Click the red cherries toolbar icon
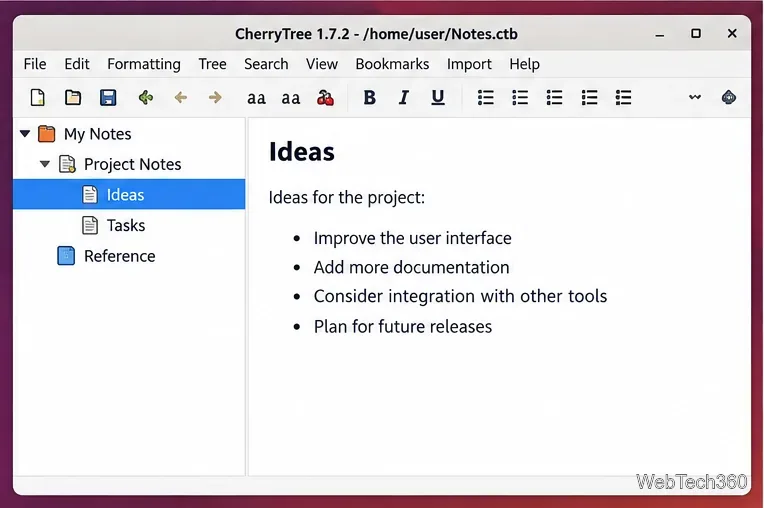 [x=325, y=97]
